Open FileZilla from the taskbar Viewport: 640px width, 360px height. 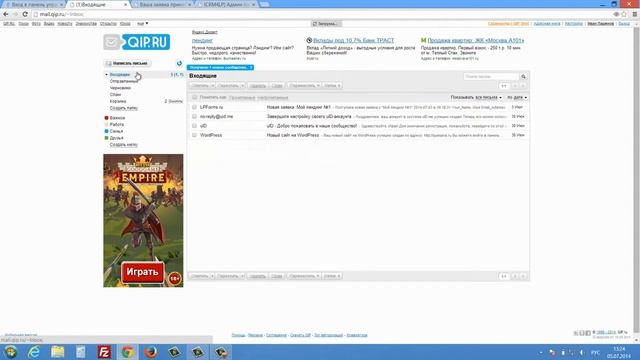[x=104, y=352]
